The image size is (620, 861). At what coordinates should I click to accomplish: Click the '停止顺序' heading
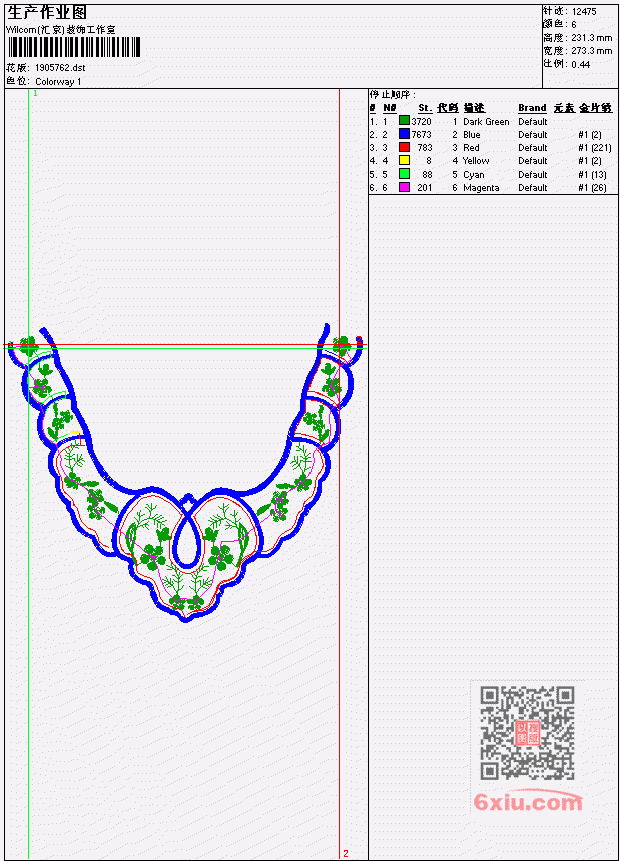click(392, 94)
